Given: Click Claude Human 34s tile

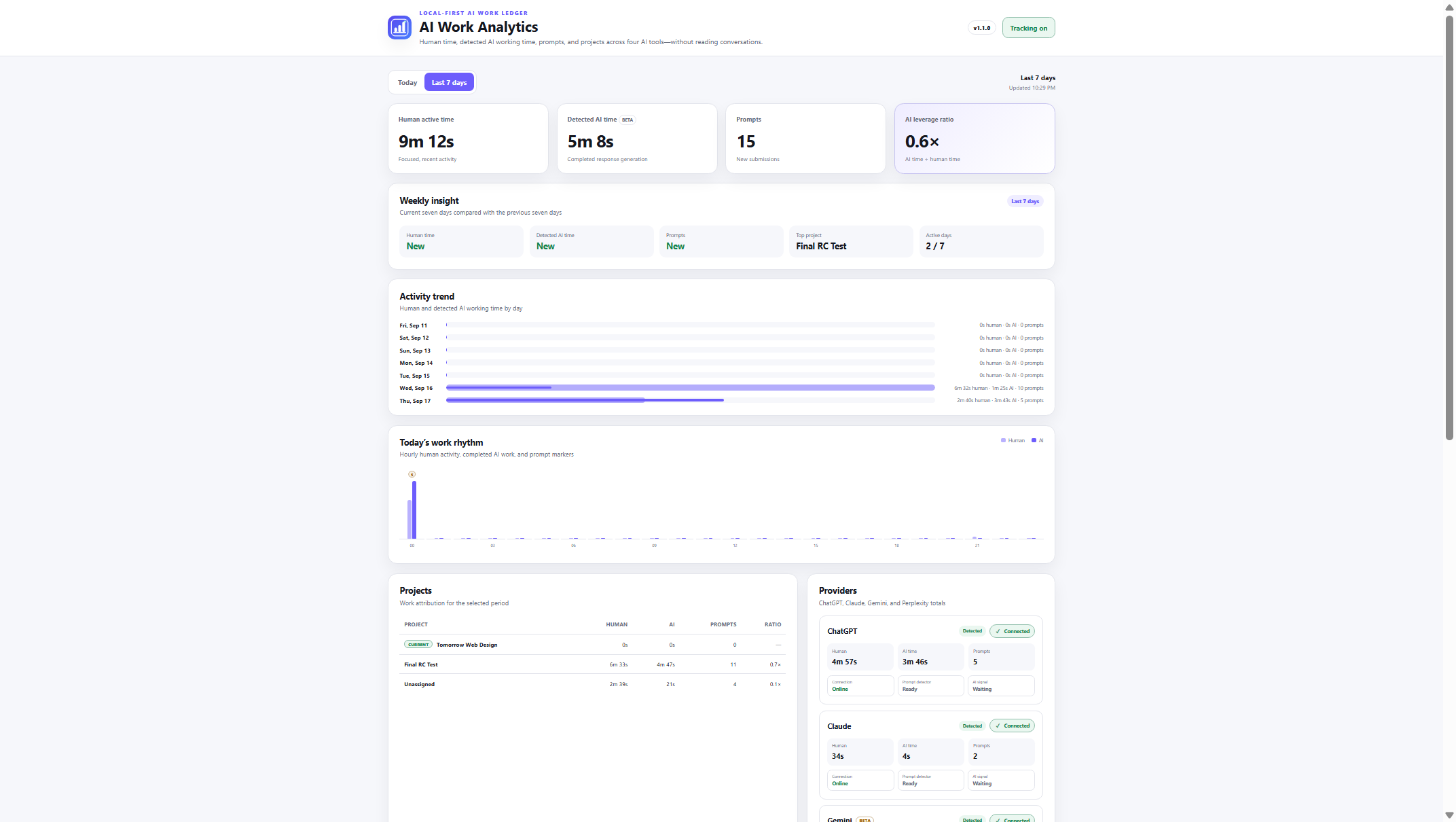Looking at the screenshot, I should tap(860, 751).
